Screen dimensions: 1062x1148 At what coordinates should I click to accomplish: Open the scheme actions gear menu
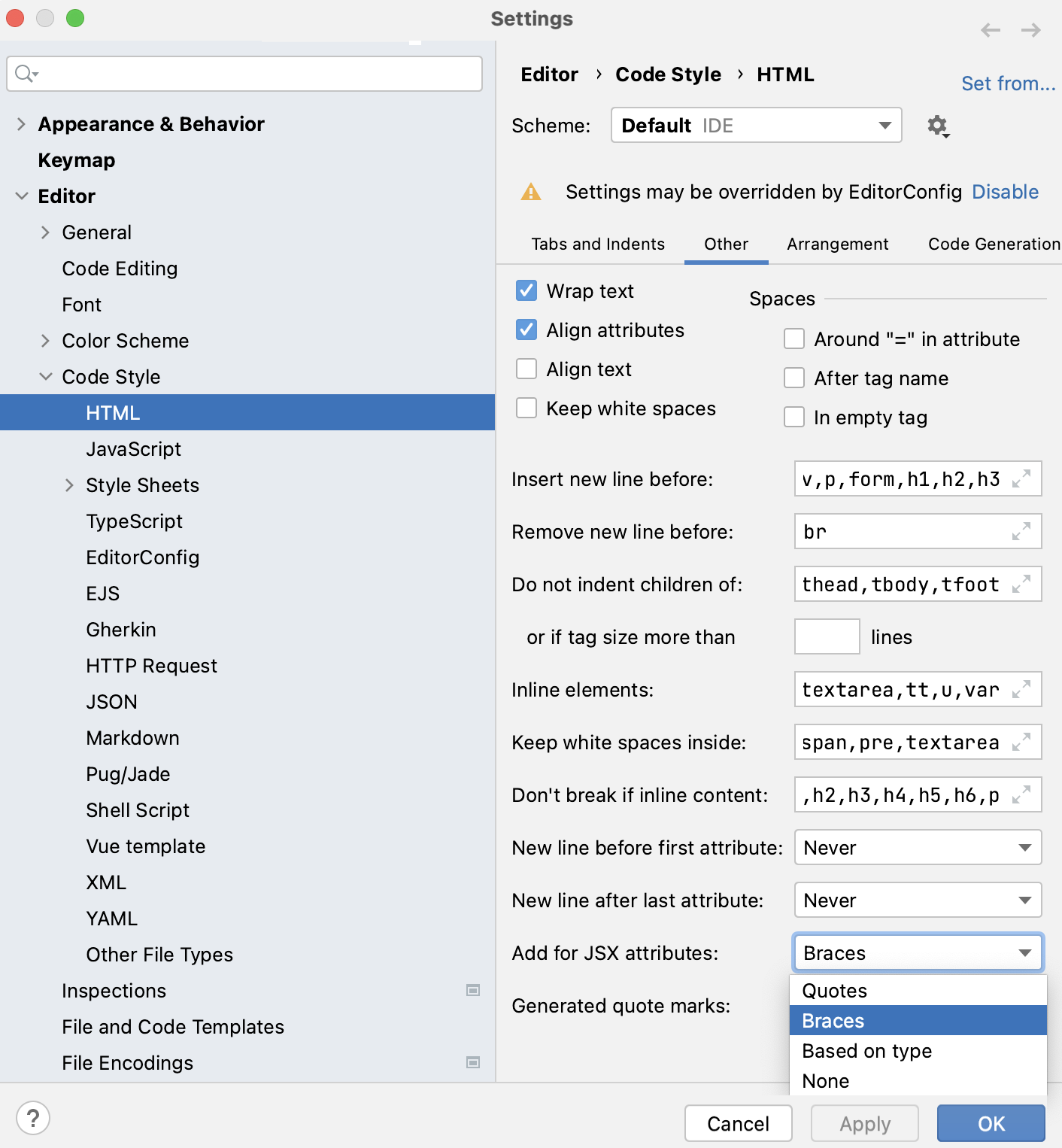(938, 126)
